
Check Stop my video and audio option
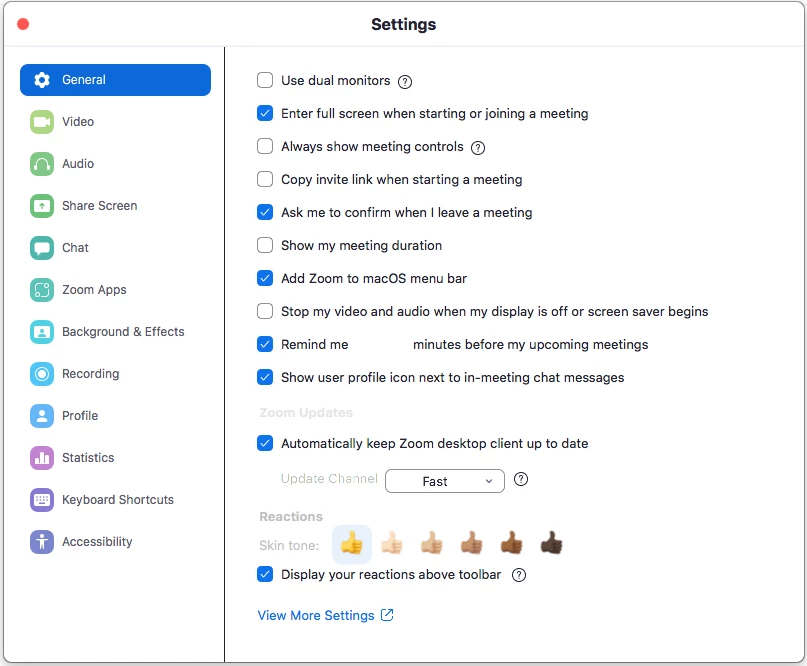pos(265,311)
